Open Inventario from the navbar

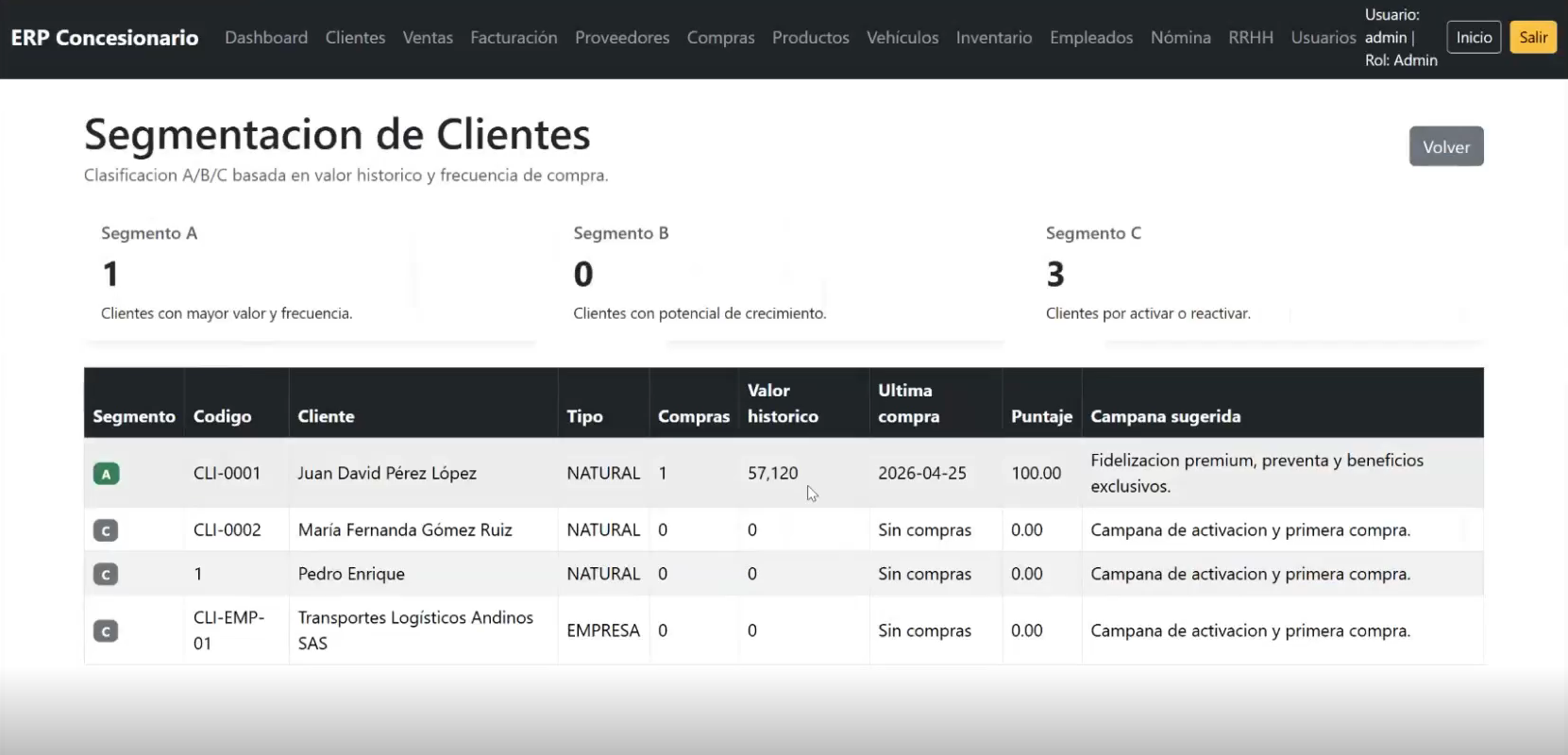click(993, 38)
